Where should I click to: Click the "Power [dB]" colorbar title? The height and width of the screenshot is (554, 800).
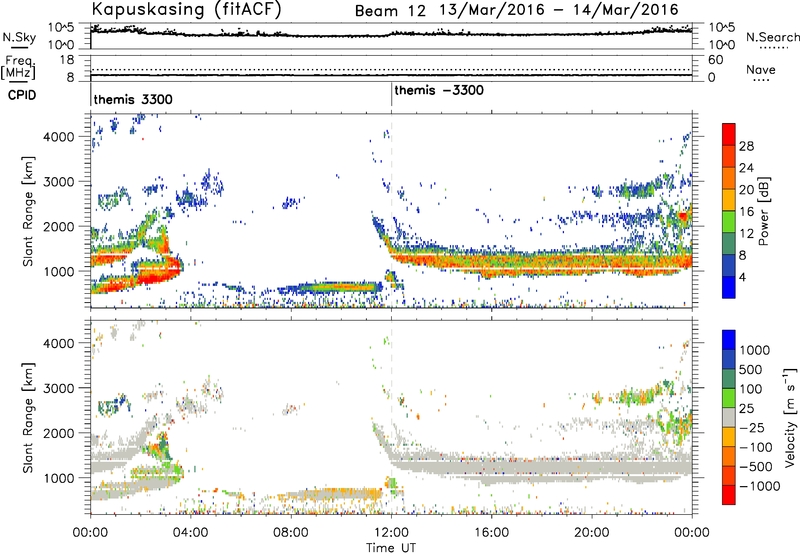pos(764,211)
